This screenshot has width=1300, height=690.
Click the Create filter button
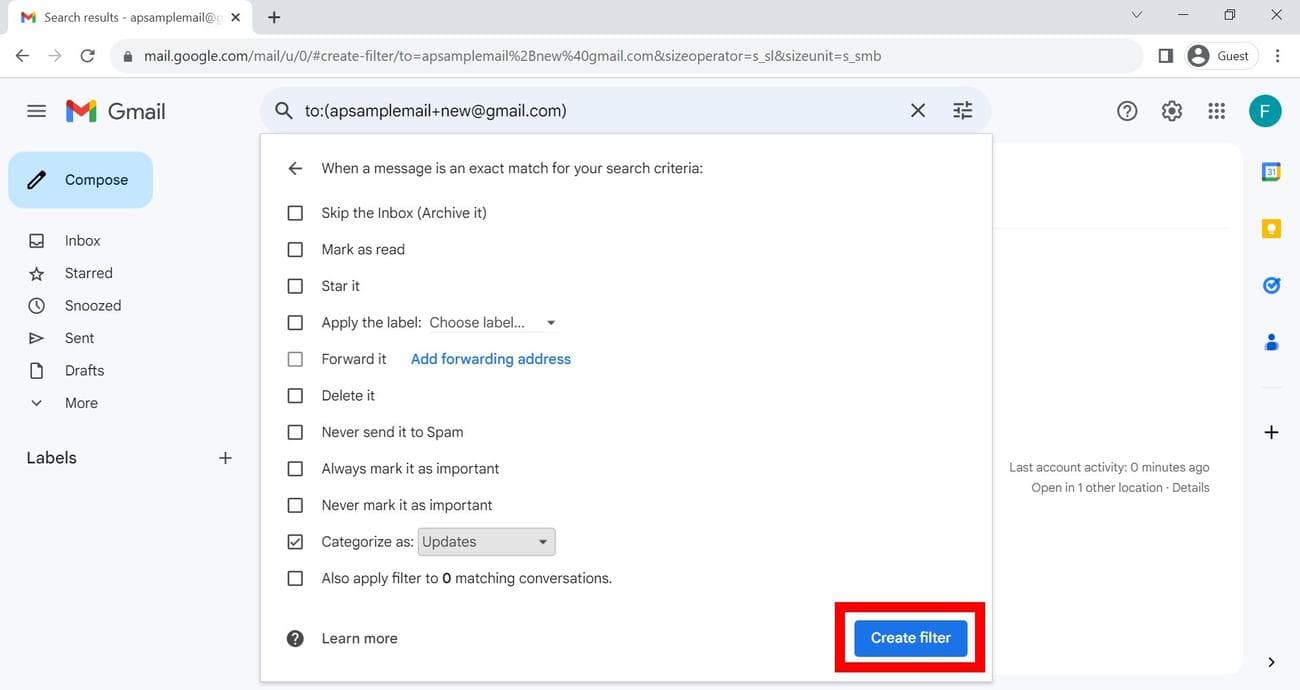click(x=909, y=637)
